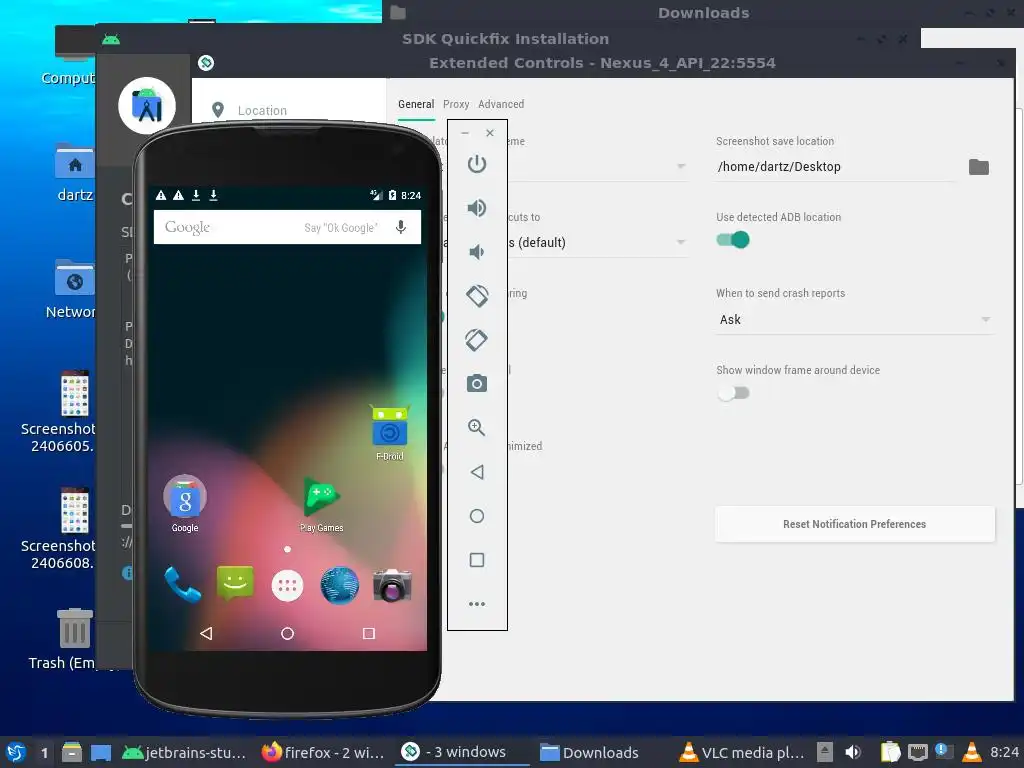
Task: Click VLC cone icon in system tray
Action: pos(972,752)
